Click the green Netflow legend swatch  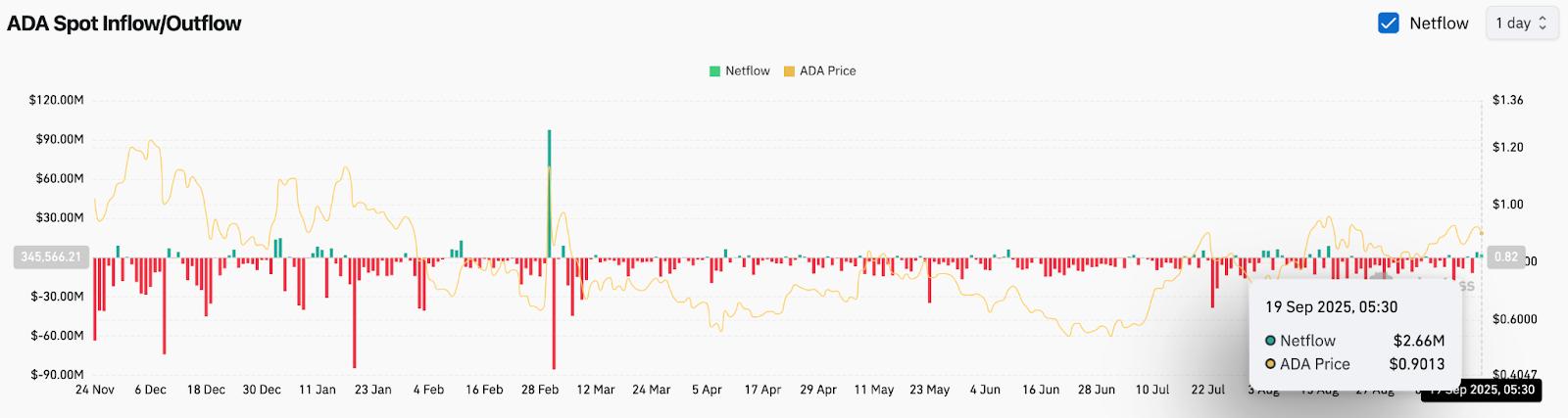click(714, 71)
